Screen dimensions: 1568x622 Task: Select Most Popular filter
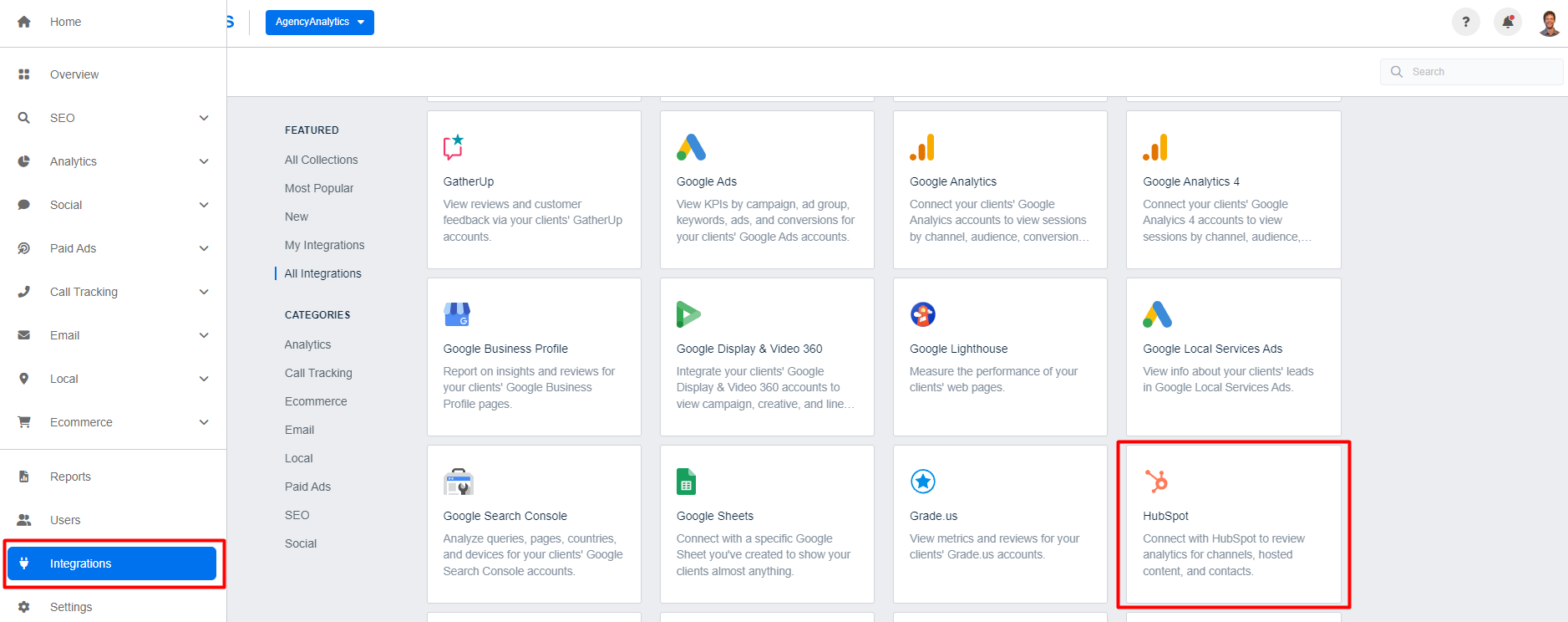(x=319, y=188)
